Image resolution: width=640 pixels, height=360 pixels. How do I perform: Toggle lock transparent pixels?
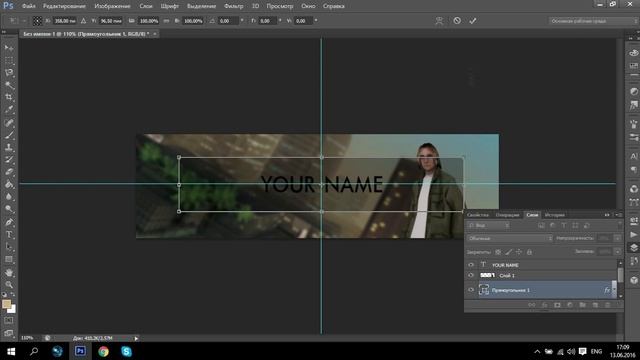498,252
